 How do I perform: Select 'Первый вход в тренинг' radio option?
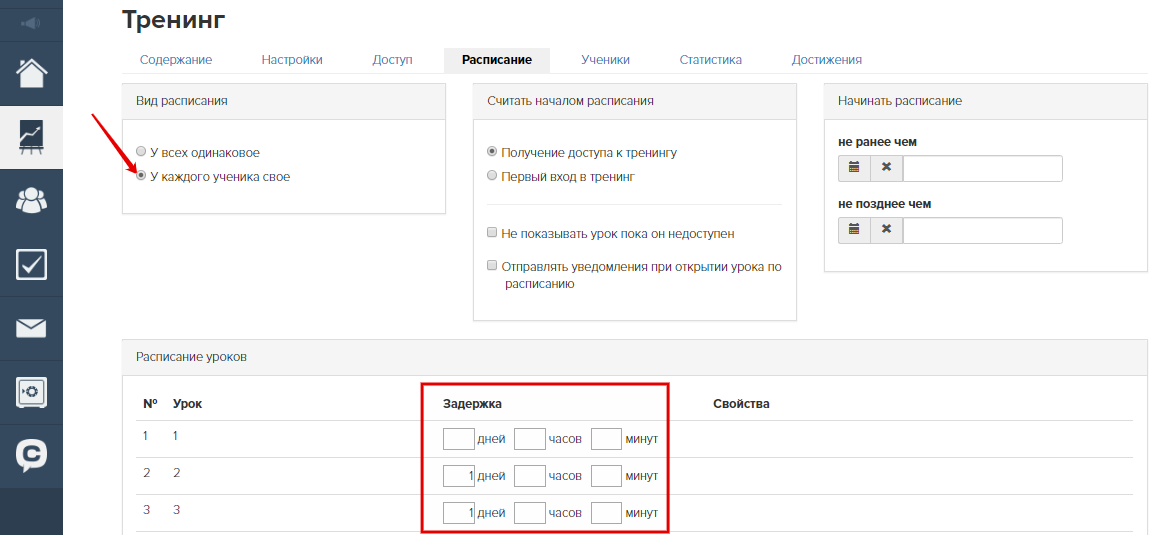coord(492,176)
